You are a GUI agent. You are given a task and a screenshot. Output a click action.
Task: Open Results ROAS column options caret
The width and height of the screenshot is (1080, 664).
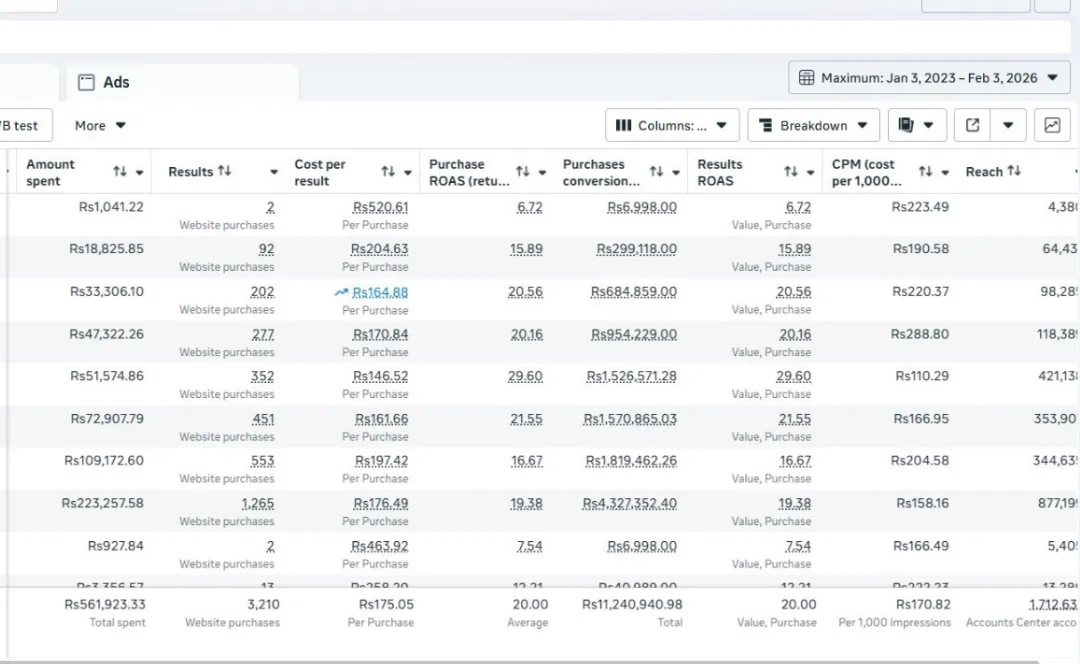[810, 172]
